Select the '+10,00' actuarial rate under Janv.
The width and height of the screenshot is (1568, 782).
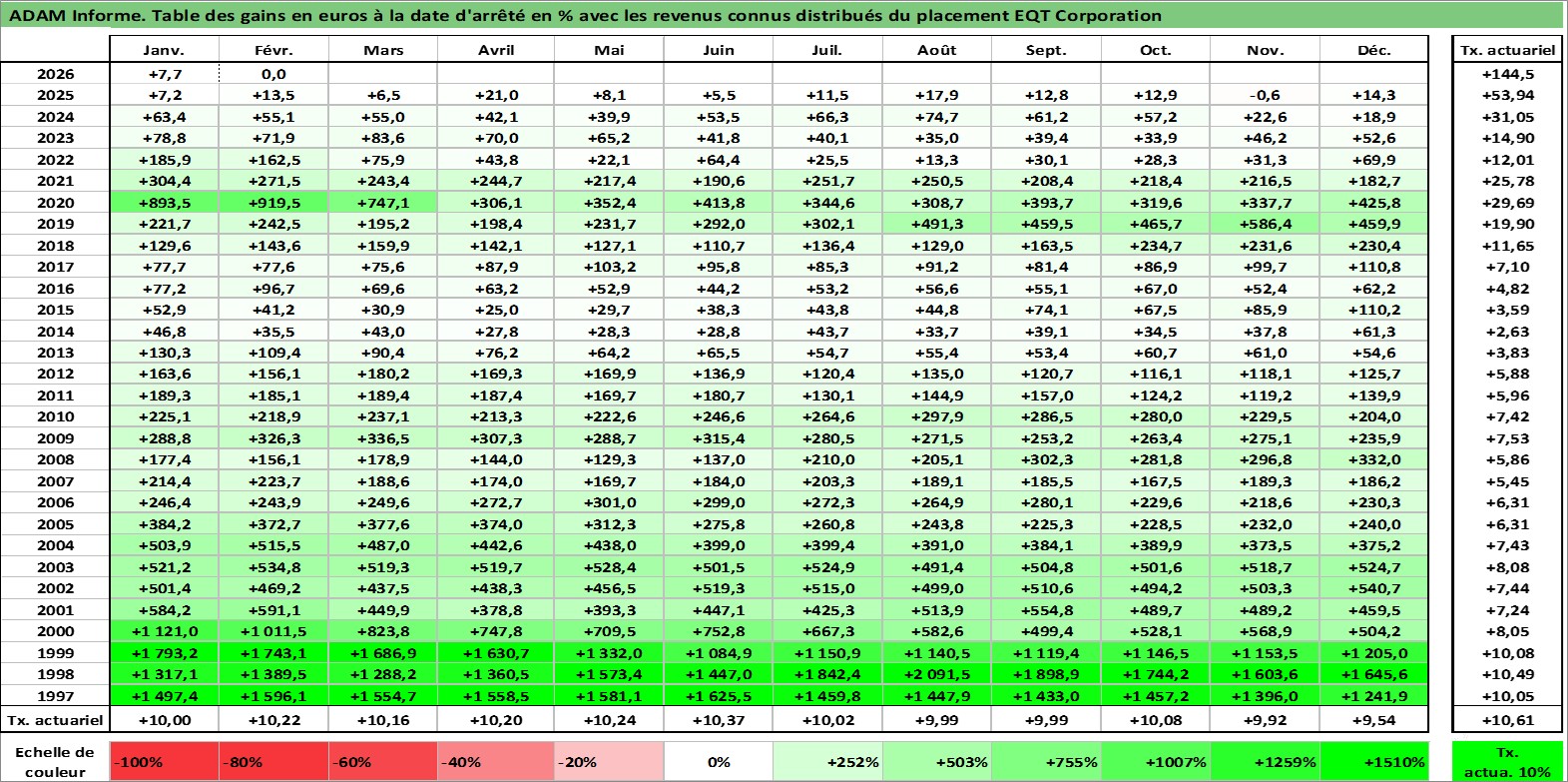pyautogui.click(x=164, y=719)
